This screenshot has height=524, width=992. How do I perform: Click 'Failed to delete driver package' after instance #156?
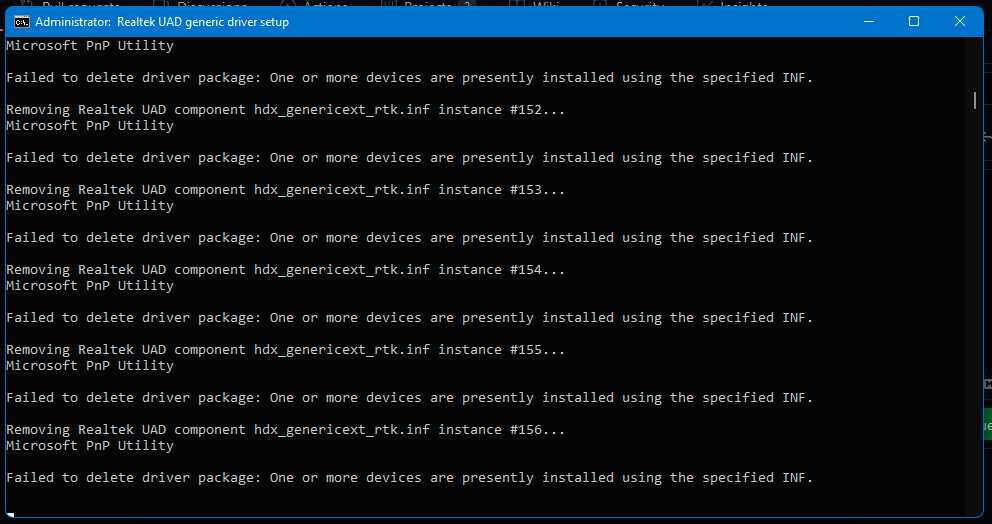click(409, 478)
